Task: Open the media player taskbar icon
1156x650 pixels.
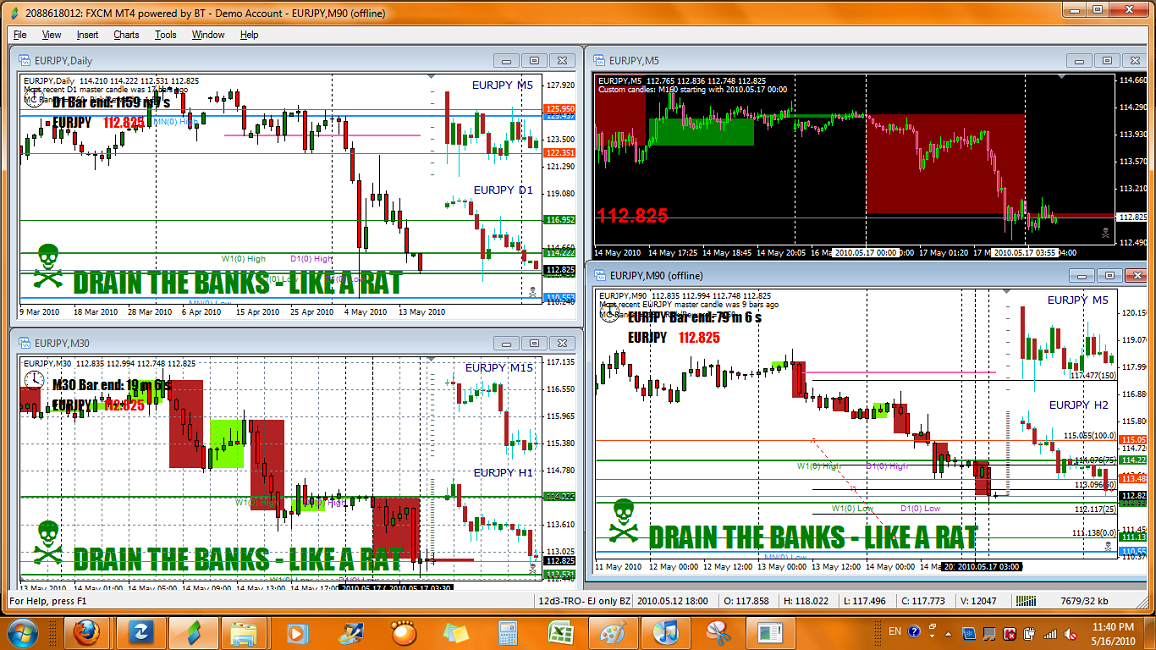Action: point(297,633)
